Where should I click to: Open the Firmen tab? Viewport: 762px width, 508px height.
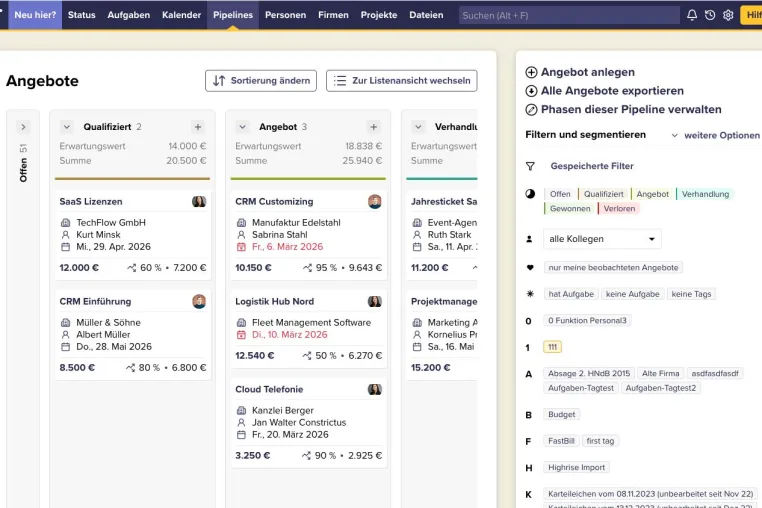click(x=333, y=15)
